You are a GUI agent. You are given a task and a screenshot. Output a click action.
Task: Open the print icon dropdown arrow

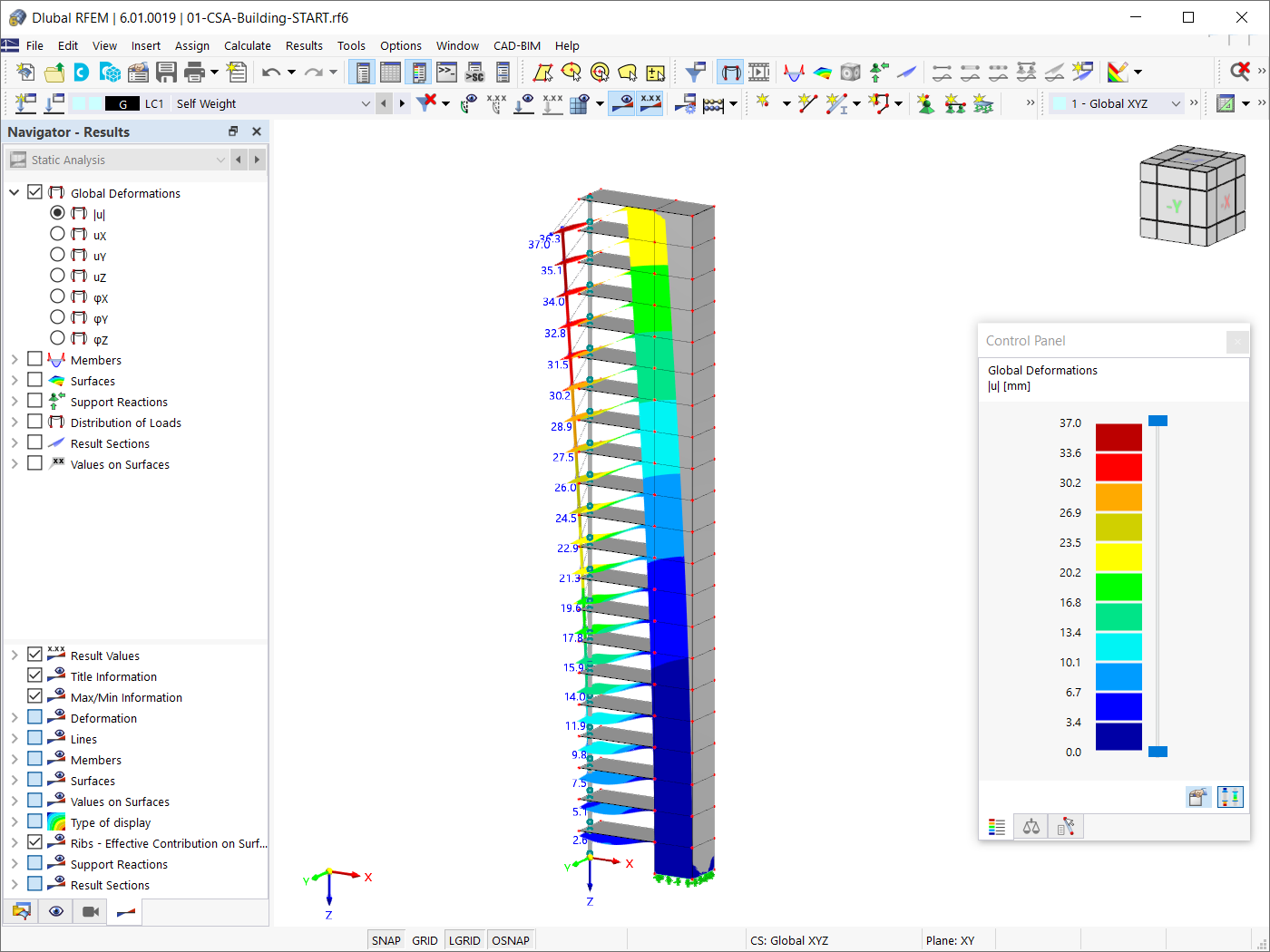pyautogui.click(x=214, y=73)
